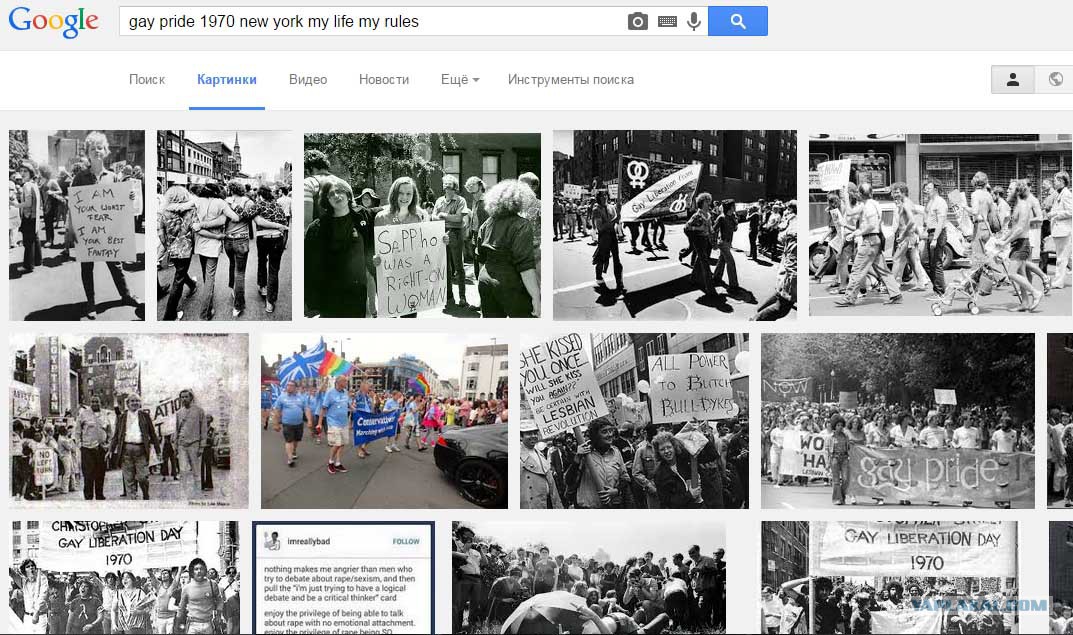Activate the microphone voice search icon
The height and width of the screenshot is (635, 1073).
pos(694,22)
